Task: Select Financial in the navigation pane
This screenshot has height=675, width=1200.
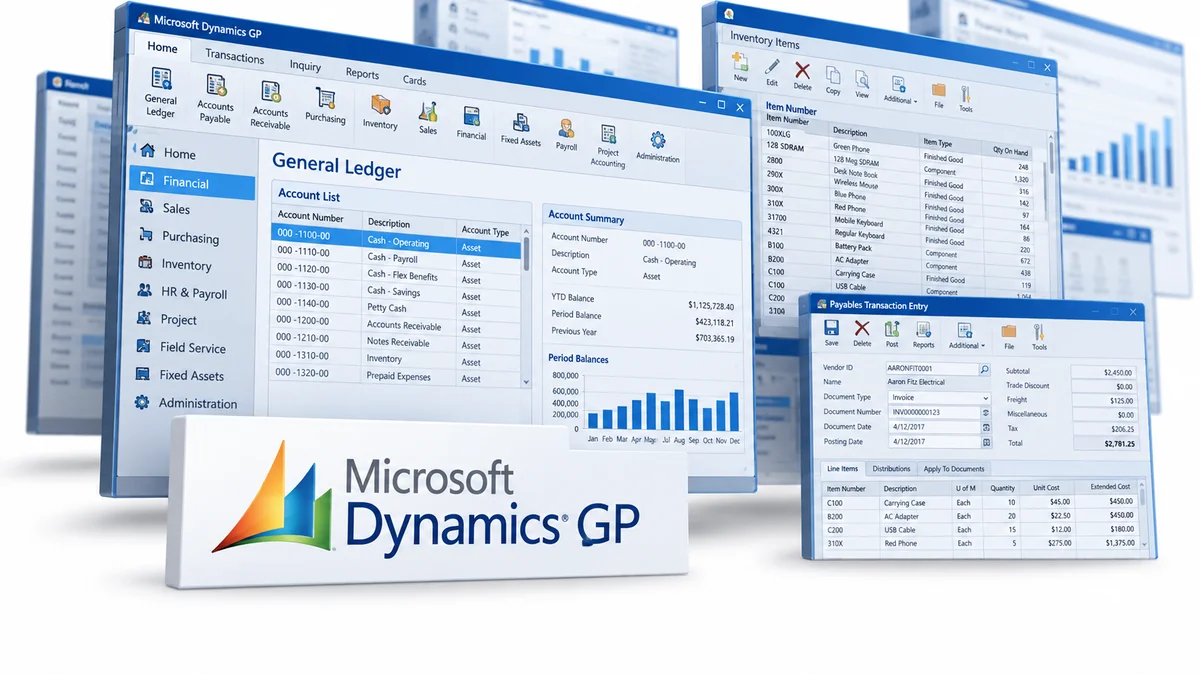Action: tap(192, 182)
